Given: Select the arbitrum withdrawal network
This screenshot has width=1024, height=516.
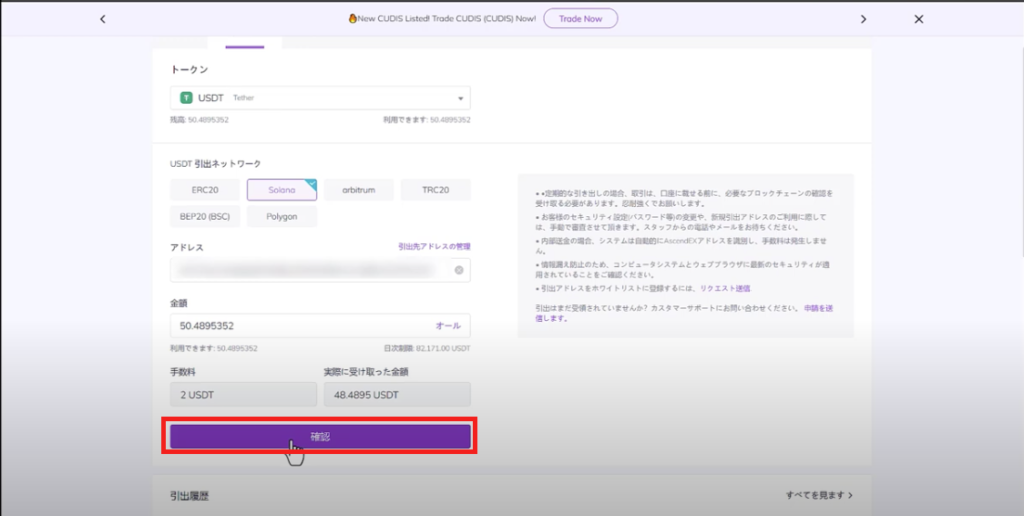Looking at the screenshot, I should (359, 190).
